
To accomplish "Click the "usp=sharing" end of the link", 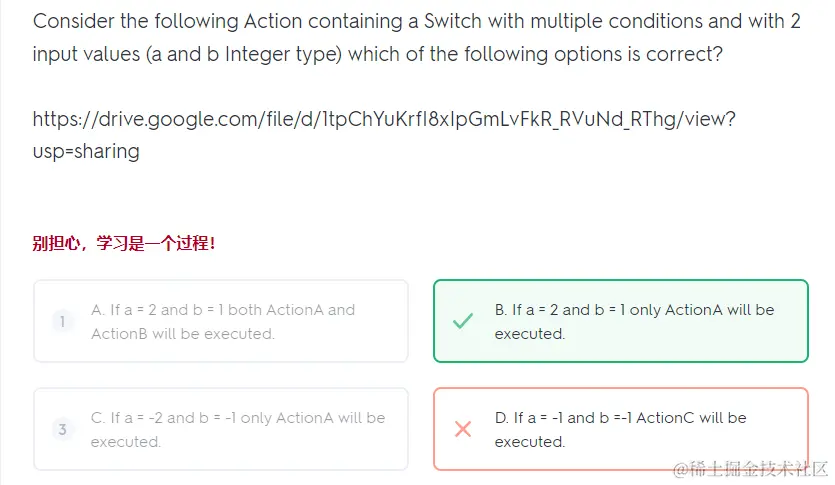I will [x=86, y=151].
